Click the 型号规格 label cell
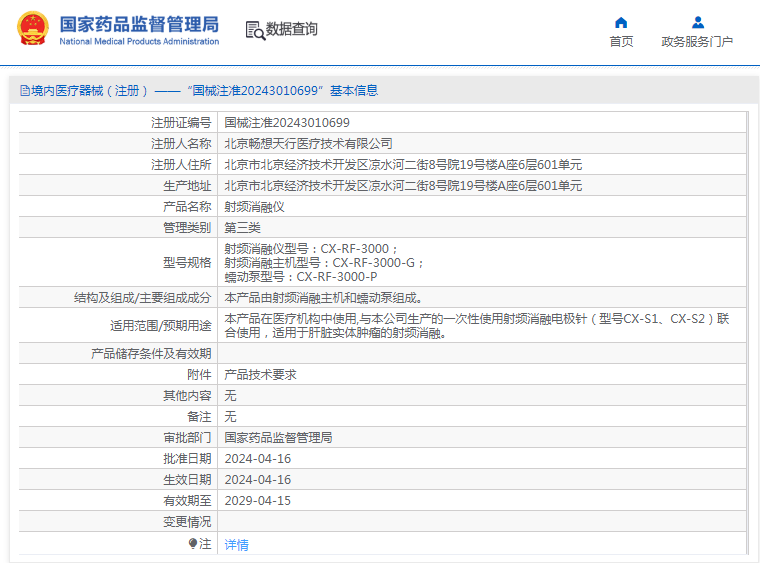The image size is (760, 563). tap(118, 263)
